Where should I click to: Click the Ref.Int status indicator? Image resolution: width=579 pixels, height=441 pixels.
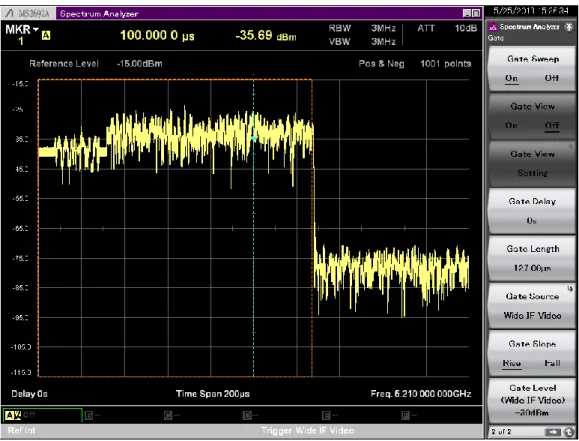(21, 431)
